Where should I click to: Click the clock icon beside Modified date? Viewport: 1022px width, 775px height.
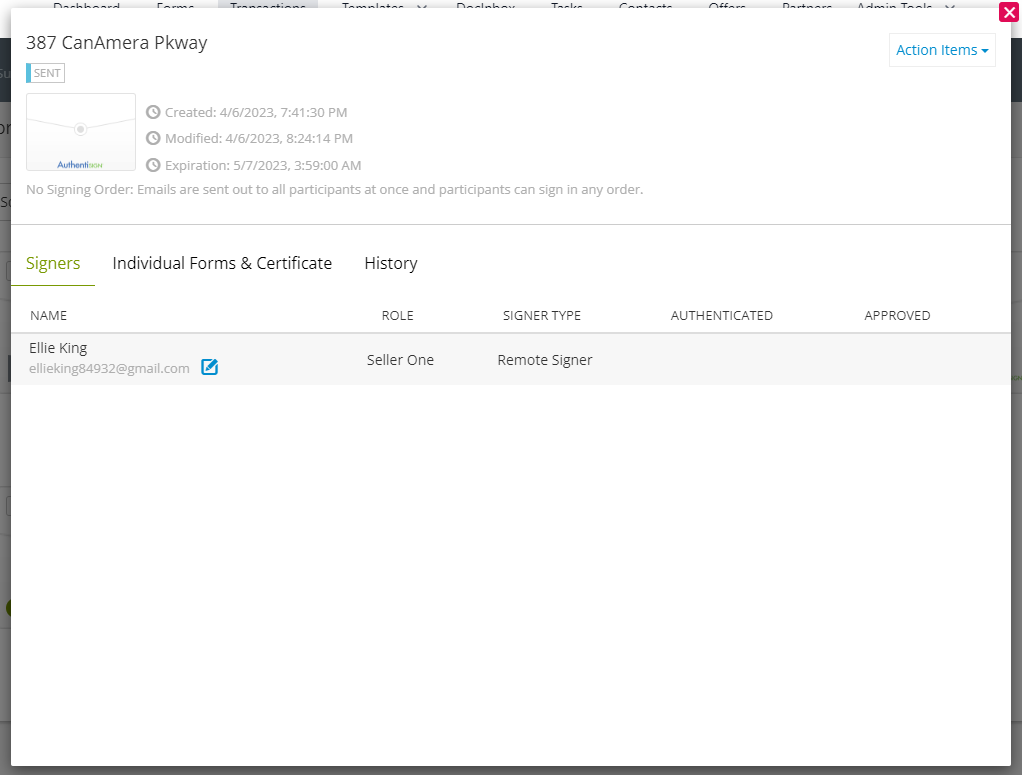(x=153, y=138)
